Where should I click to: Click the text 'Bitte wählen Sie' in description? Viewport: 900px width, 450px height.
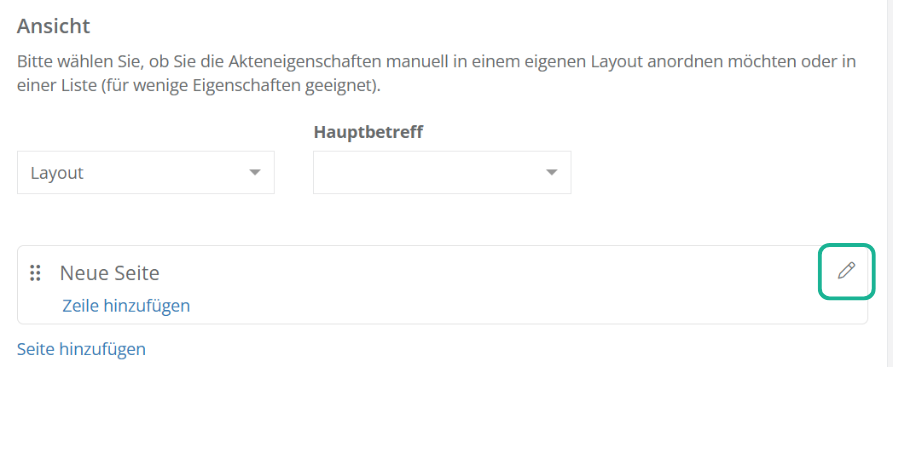click(x=75, y=61)
